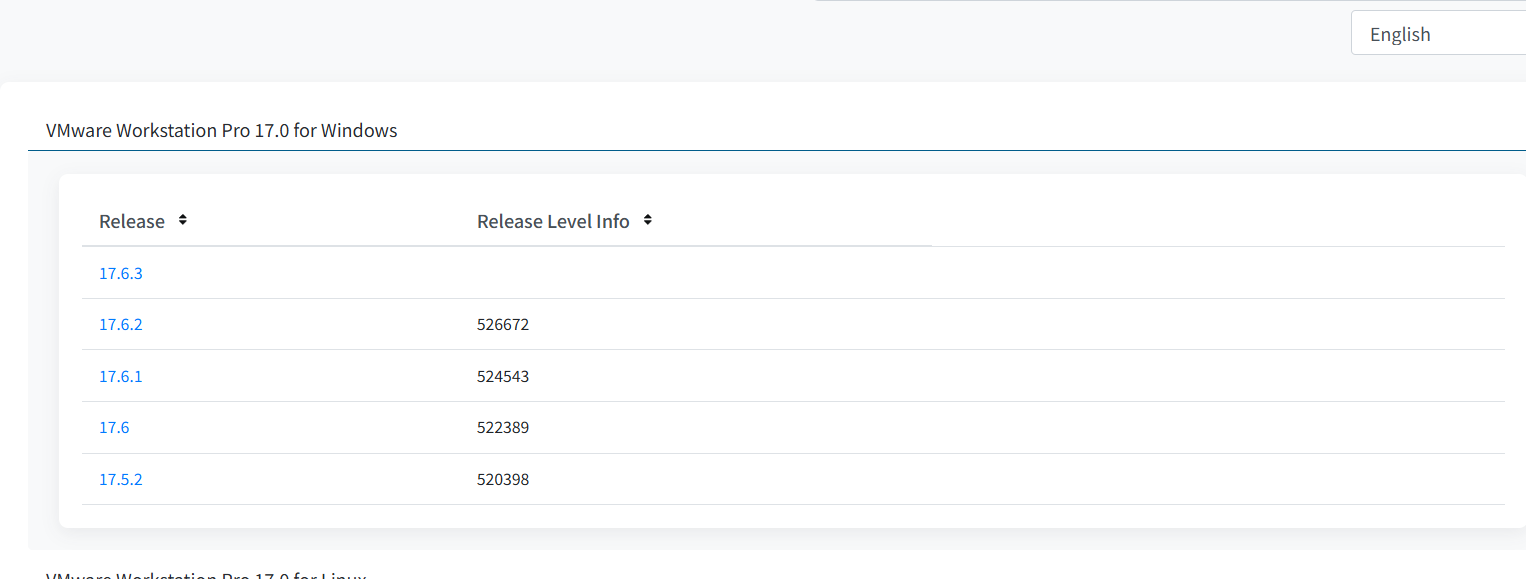Sort table by Release column arrow
The width and height of the screenshot is (1526, 579).
[x=183, y=220]
